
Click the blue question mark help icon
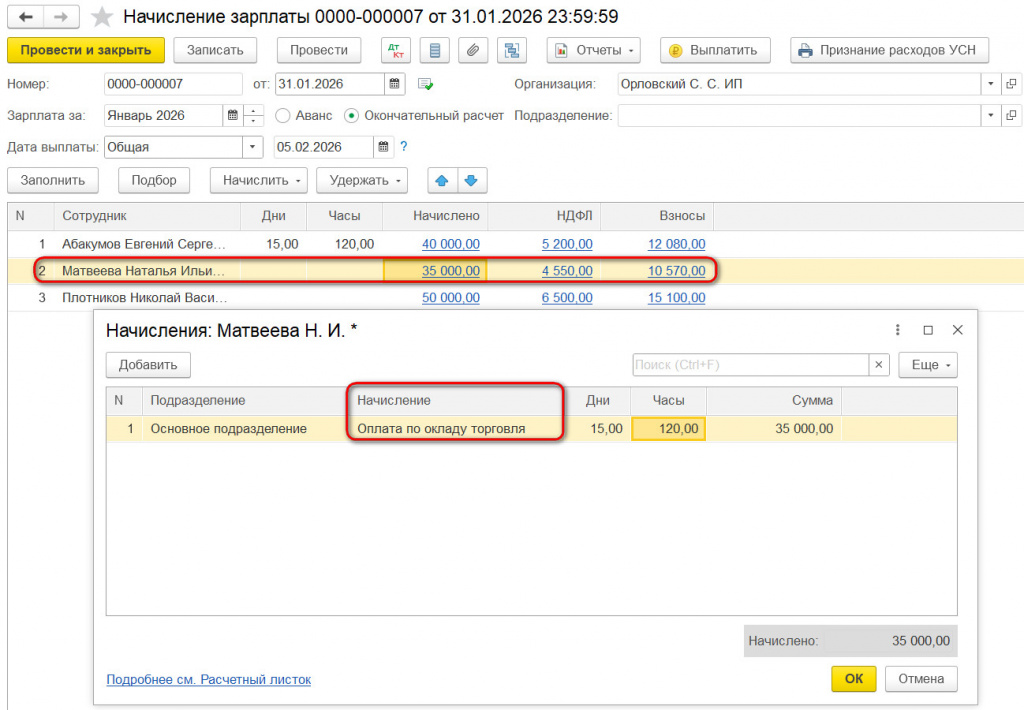404,146
